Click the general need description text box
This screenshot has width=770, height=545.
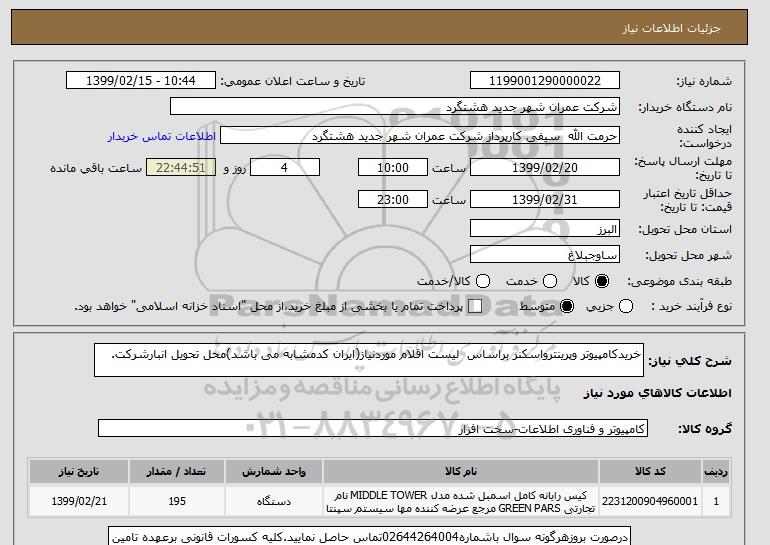click(x=369, y=360)
